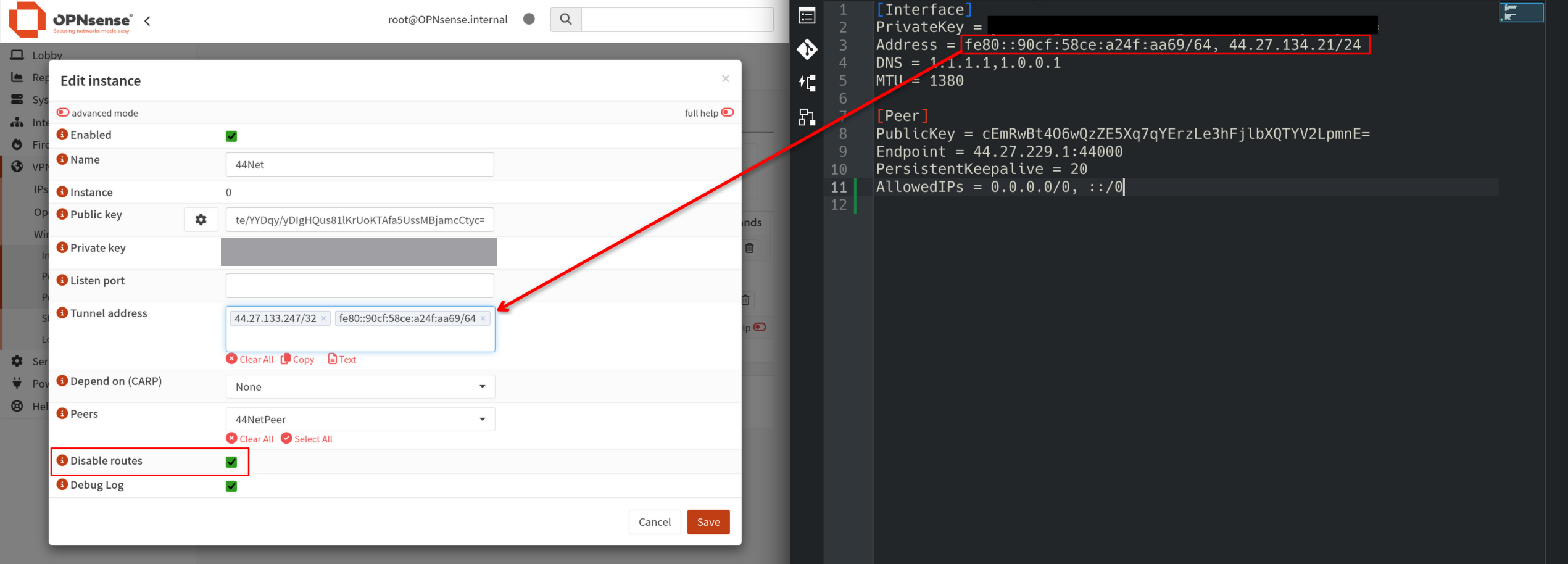The height and width of the screenshot is (564, 1568).
Task: Edit the Name field containing 44Net
Action: pos(360,165)
